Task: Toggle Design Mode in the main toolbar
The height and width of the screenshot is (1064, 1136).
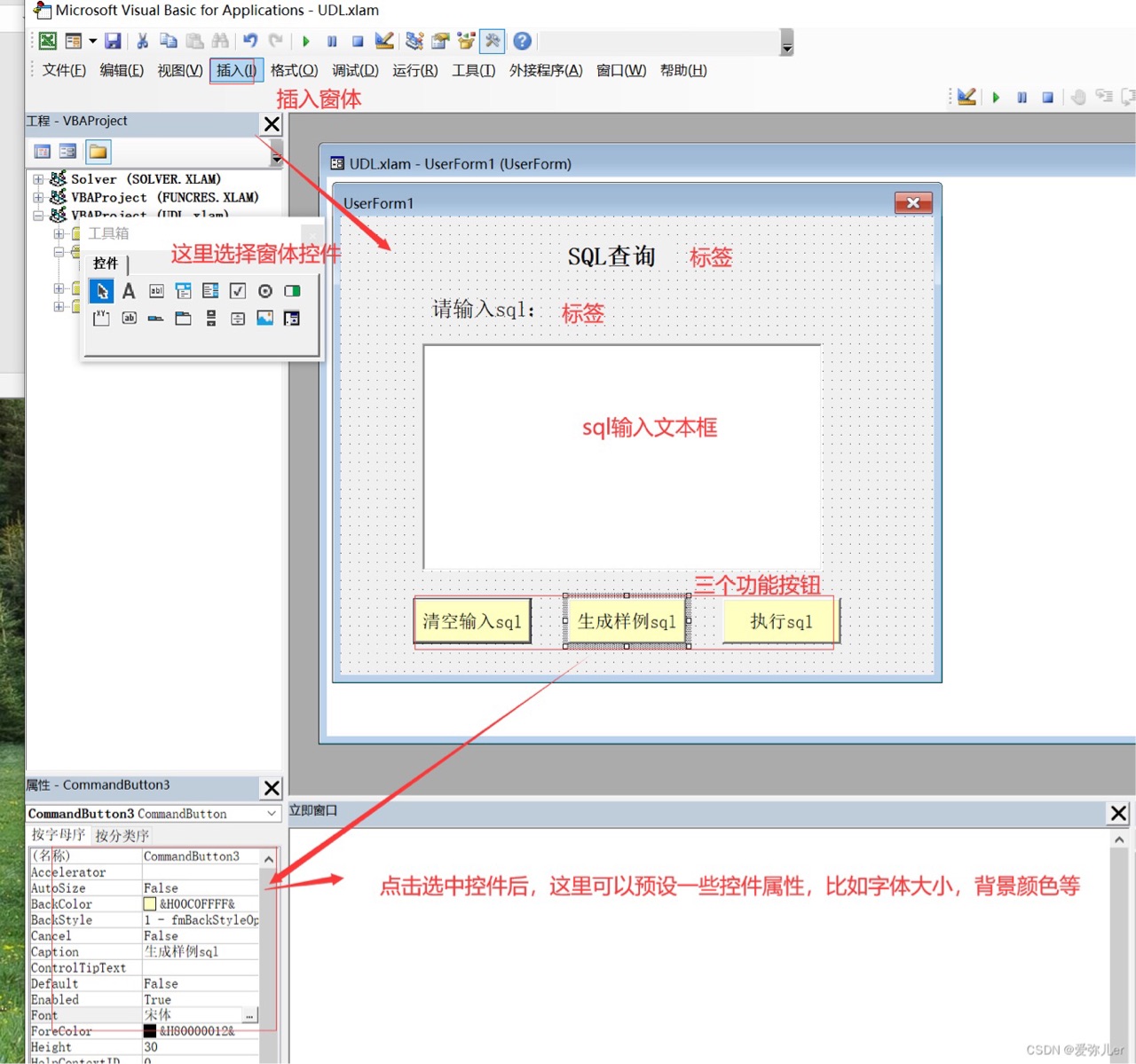Action: [383, 41]
